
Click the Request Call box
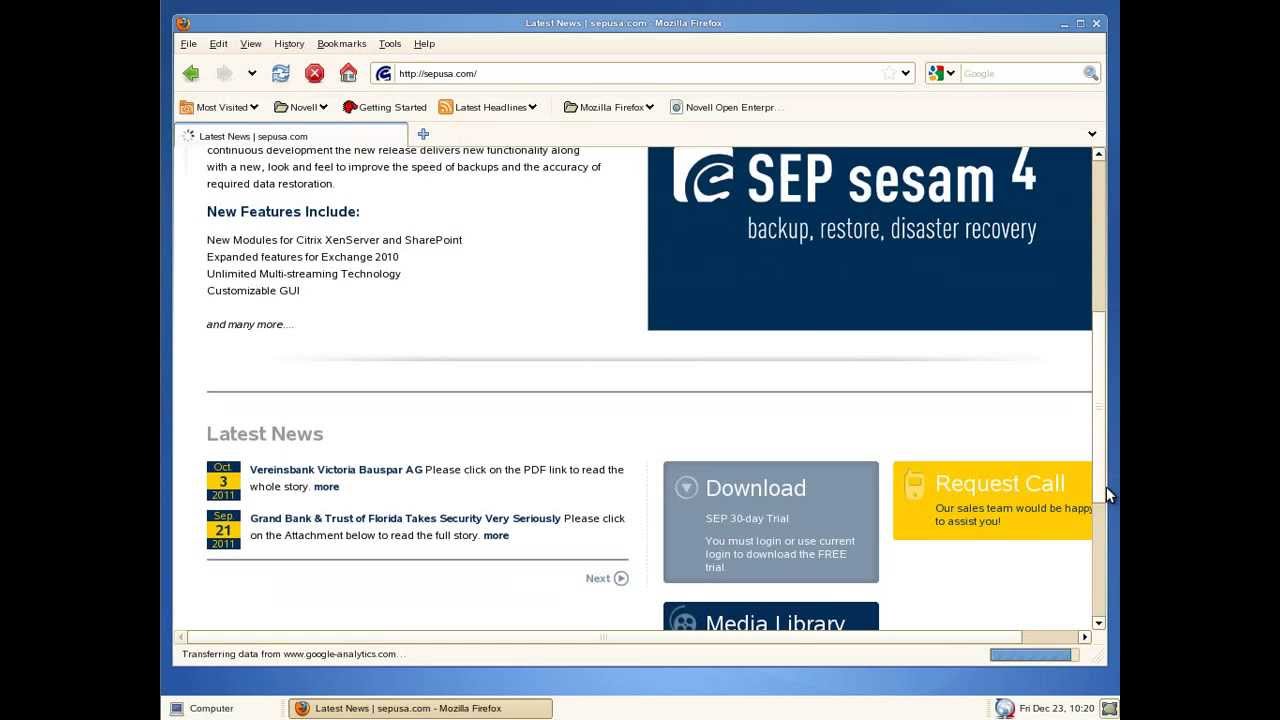pyautogui.click(x=992, y=500)
